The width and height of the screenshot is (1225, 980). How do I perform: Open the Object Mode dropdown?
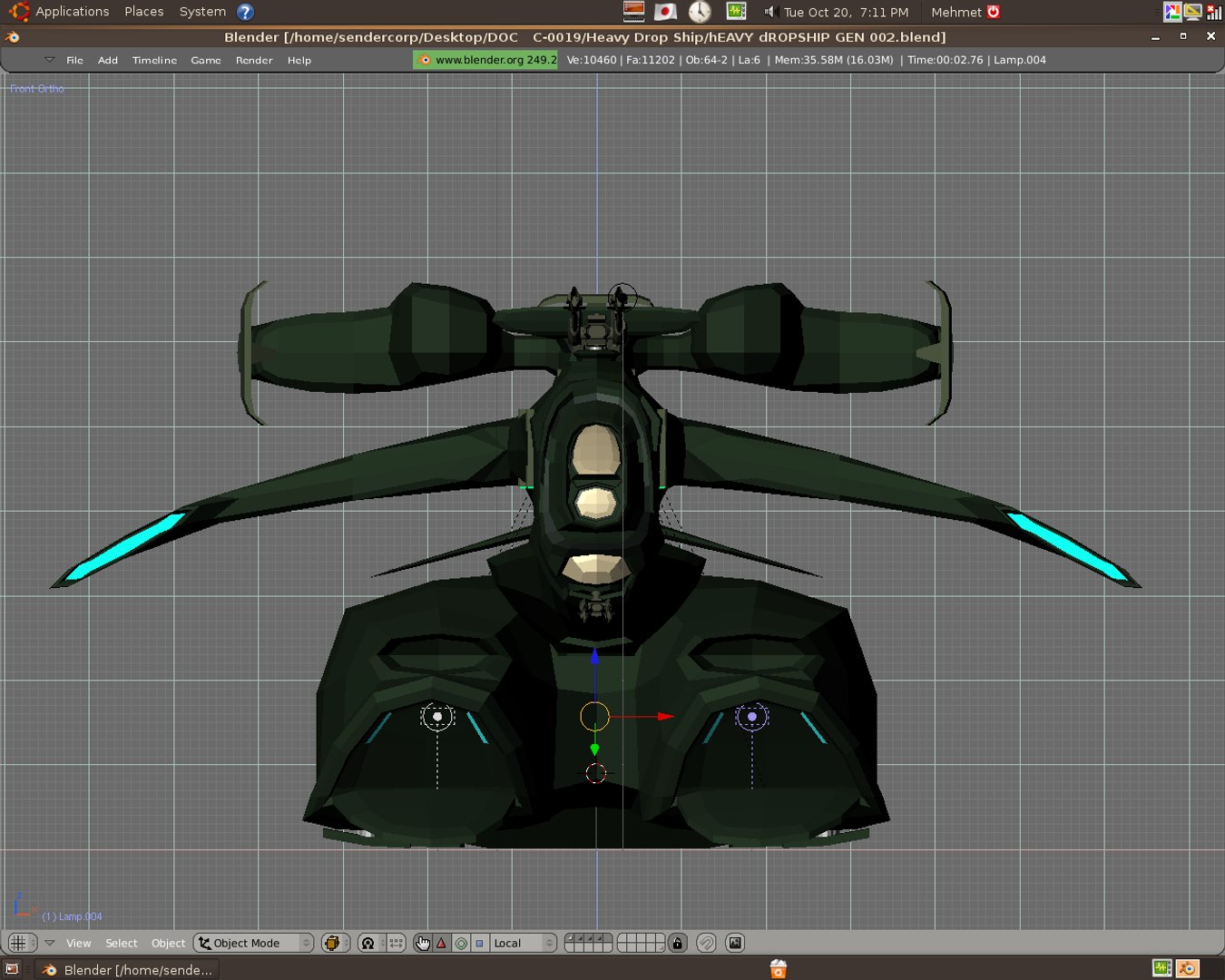(254, 943)
